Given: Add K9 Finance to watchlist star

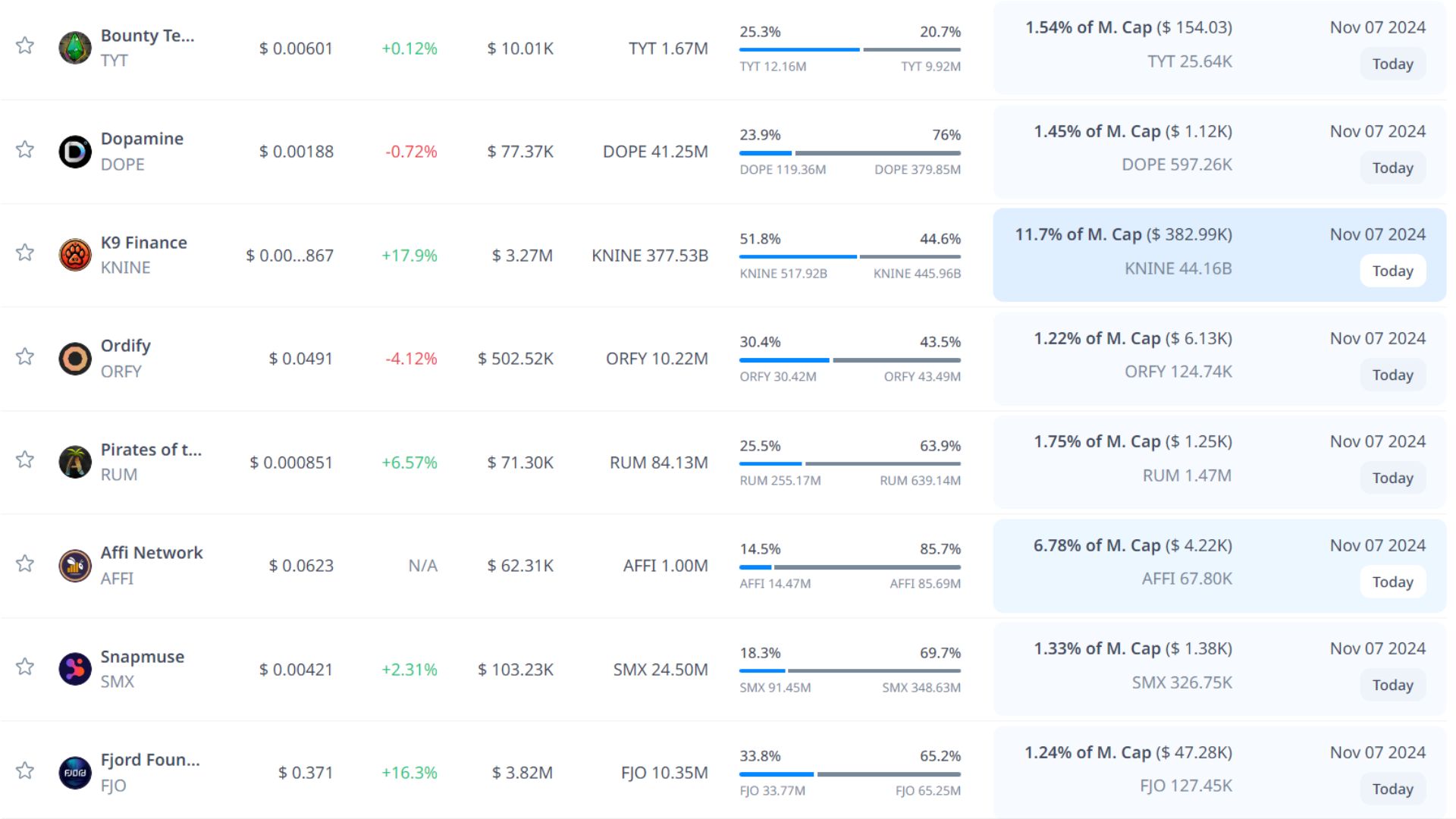Looking at the screenshot, I should 25,253.
